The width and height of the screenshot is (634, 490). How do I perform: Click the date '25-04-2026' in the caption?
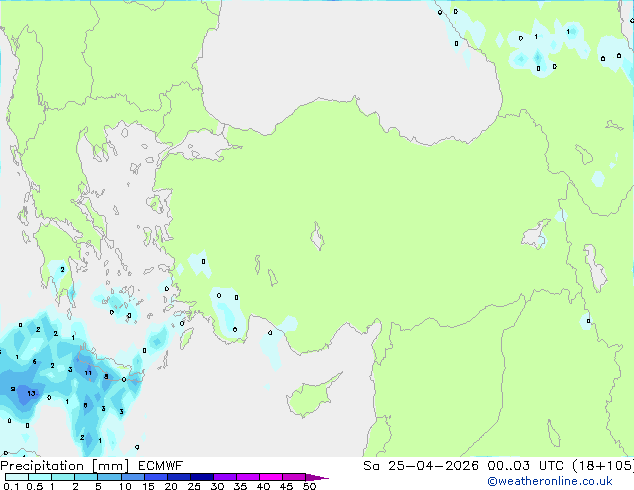pyautogui.click(x=433, y=466)
